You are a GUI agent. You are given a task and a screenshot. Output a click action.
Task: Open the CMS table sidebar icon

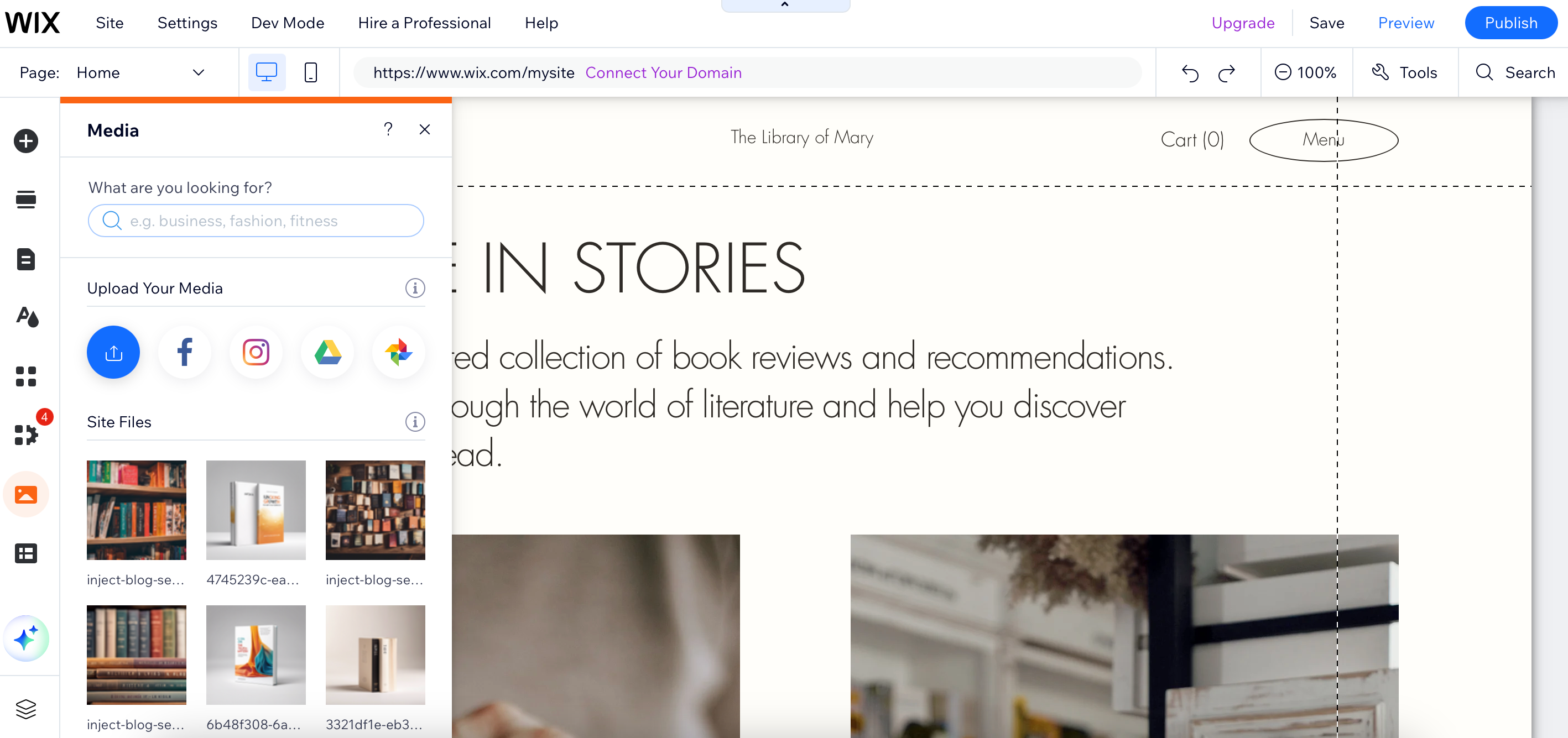click(x=25, y=553)
